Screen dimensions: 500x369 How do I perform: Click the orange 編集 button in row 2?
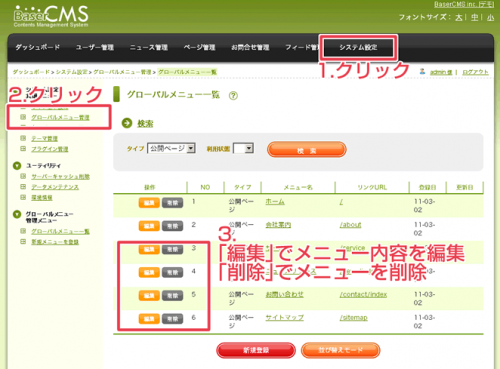(x=149, y=226)
